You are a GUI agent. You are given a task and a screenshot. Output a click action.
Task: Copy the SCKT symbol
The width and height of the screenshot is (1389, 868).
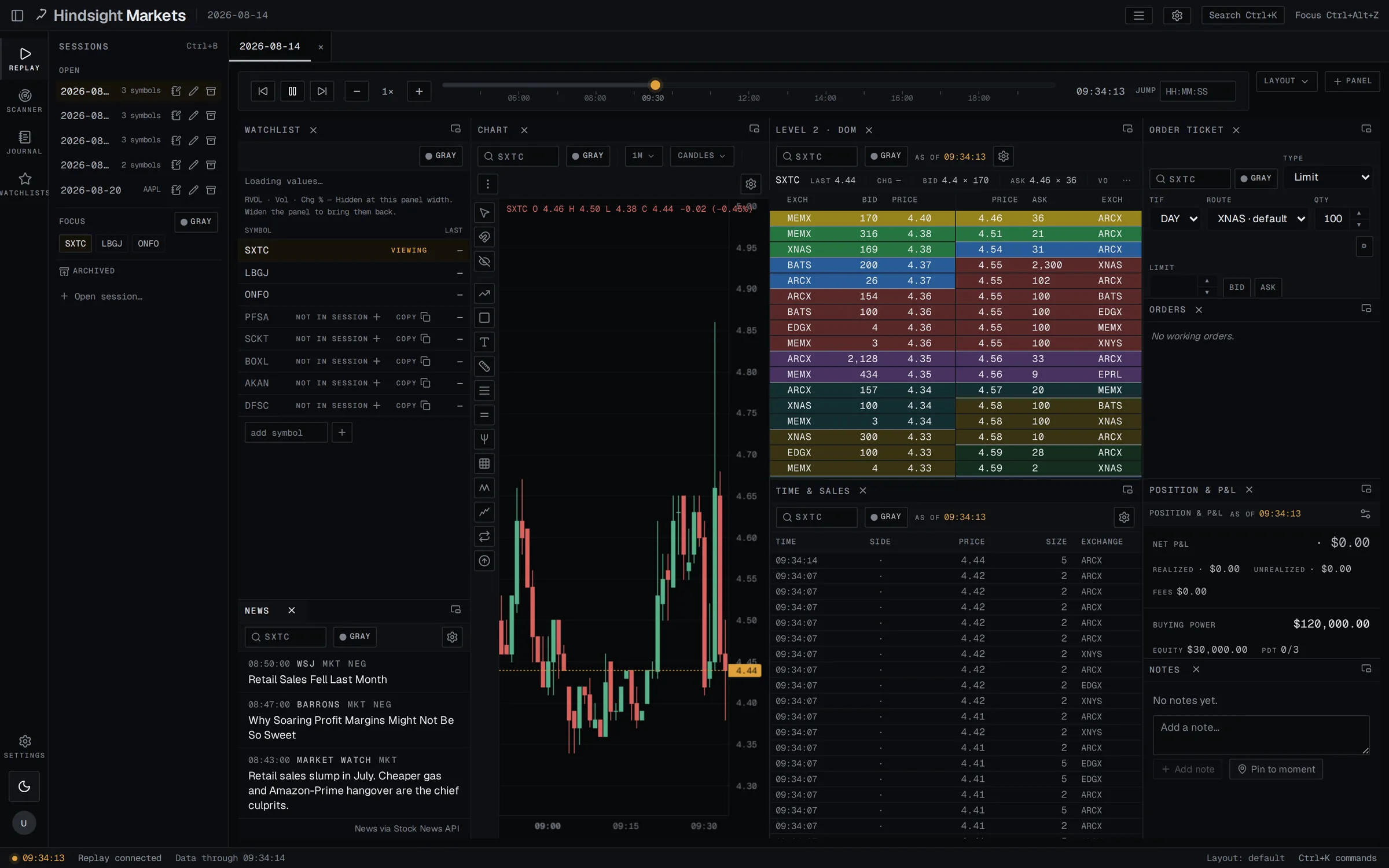(x=413, y=339)
